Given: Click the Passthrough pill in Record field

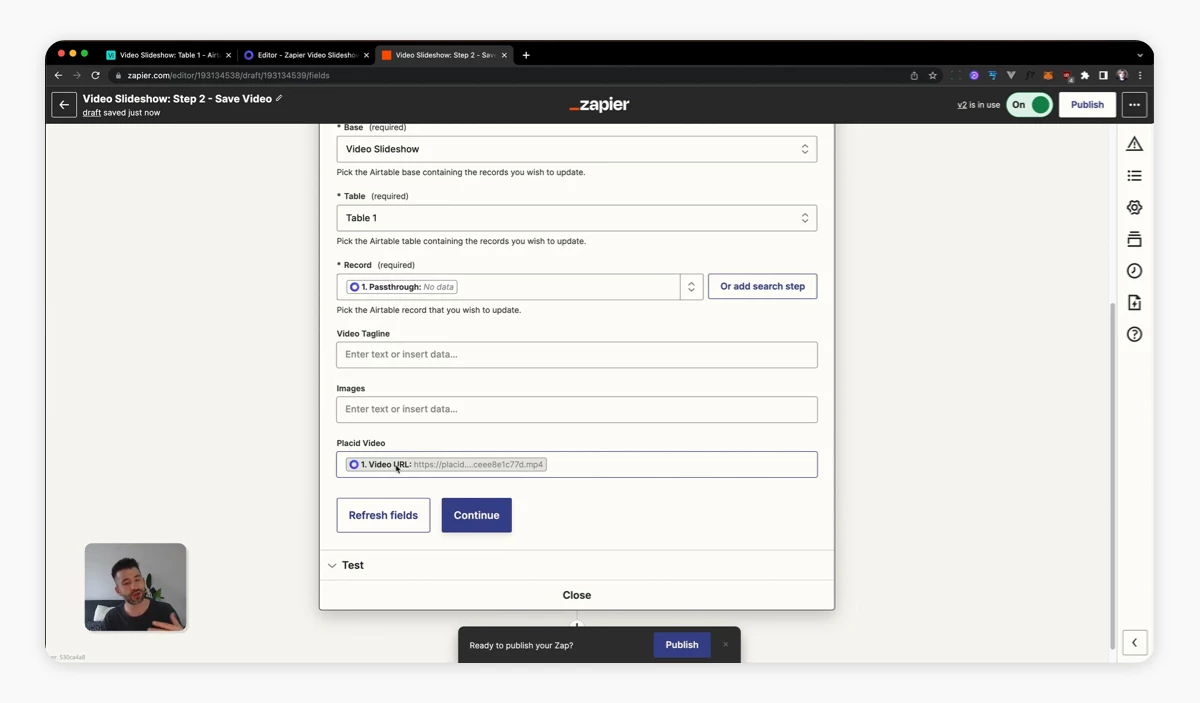Looking at the screenshot, I should pos(401,287).
